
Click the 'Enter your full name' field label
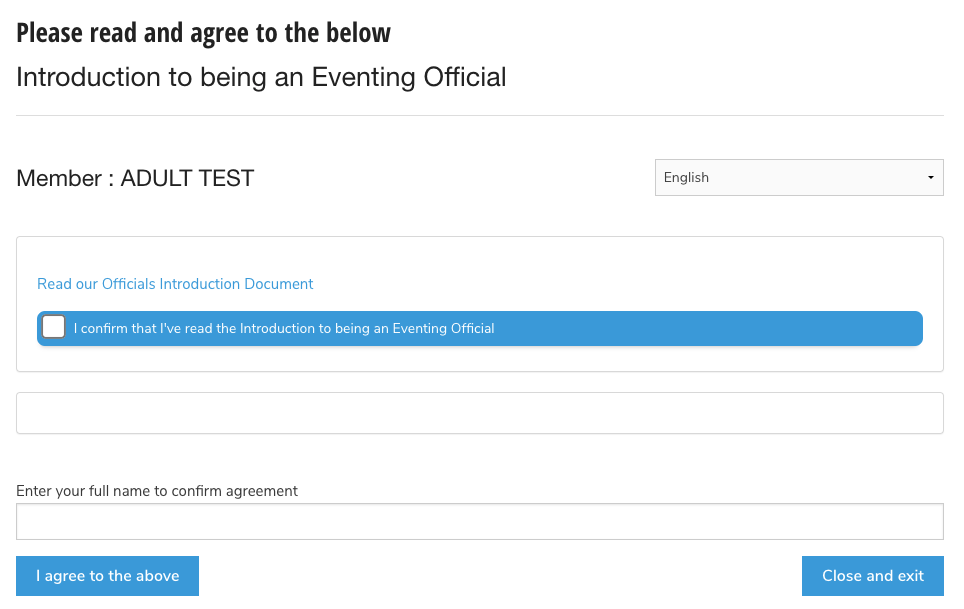(x=157, y=491)
